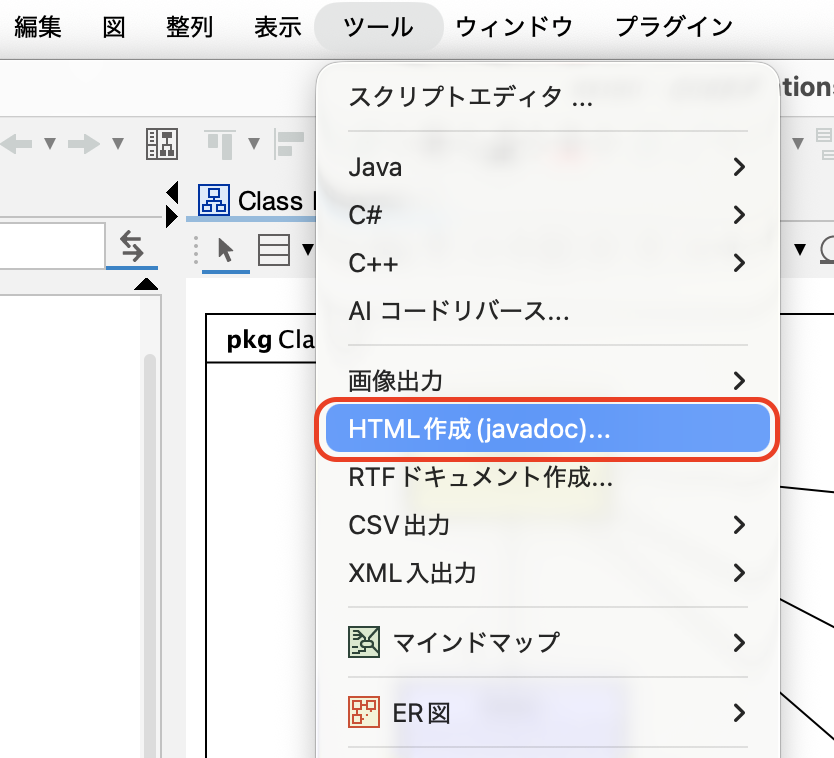Expand panel with right-pointing black triangle
The width and height of the screenshot is (834, 758).
172,214
